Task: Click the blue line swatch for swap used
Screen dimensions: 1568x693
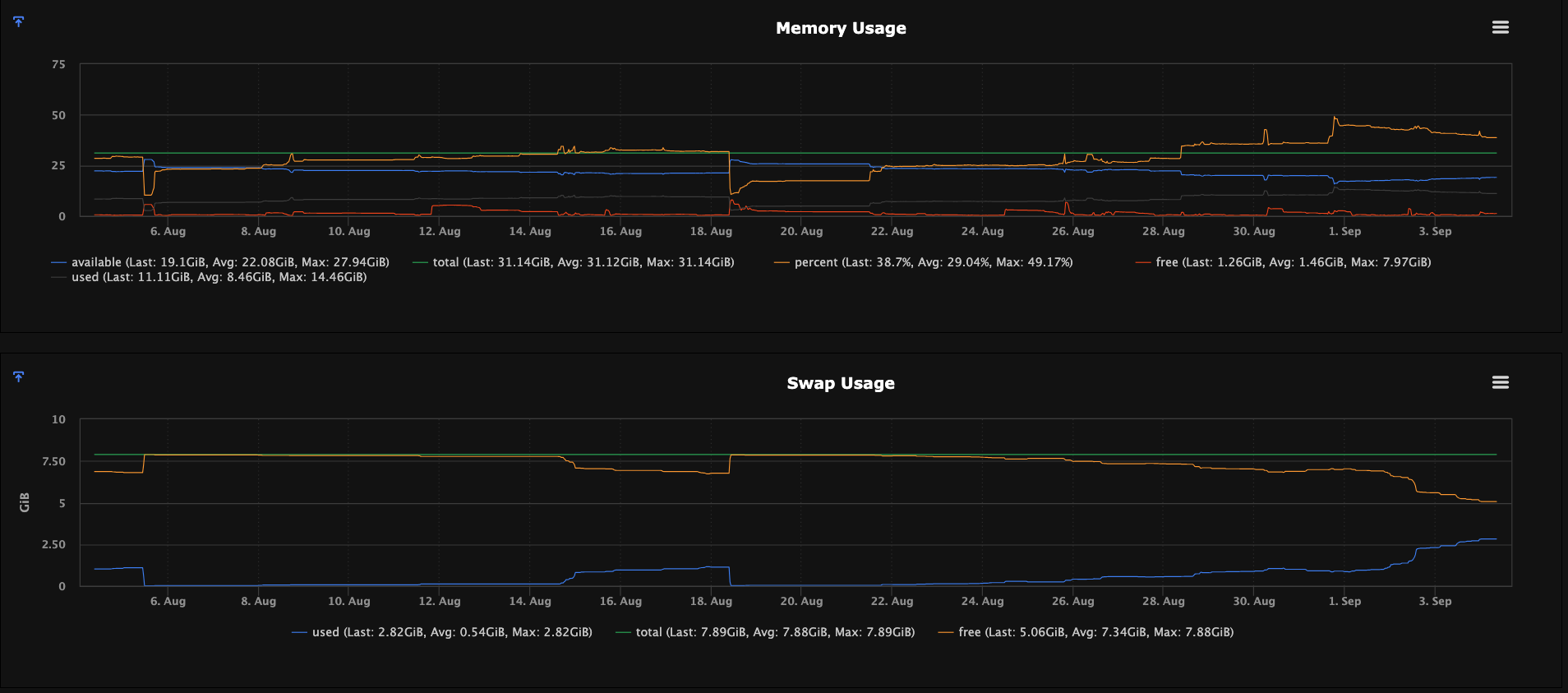Action: click(299, 633)
